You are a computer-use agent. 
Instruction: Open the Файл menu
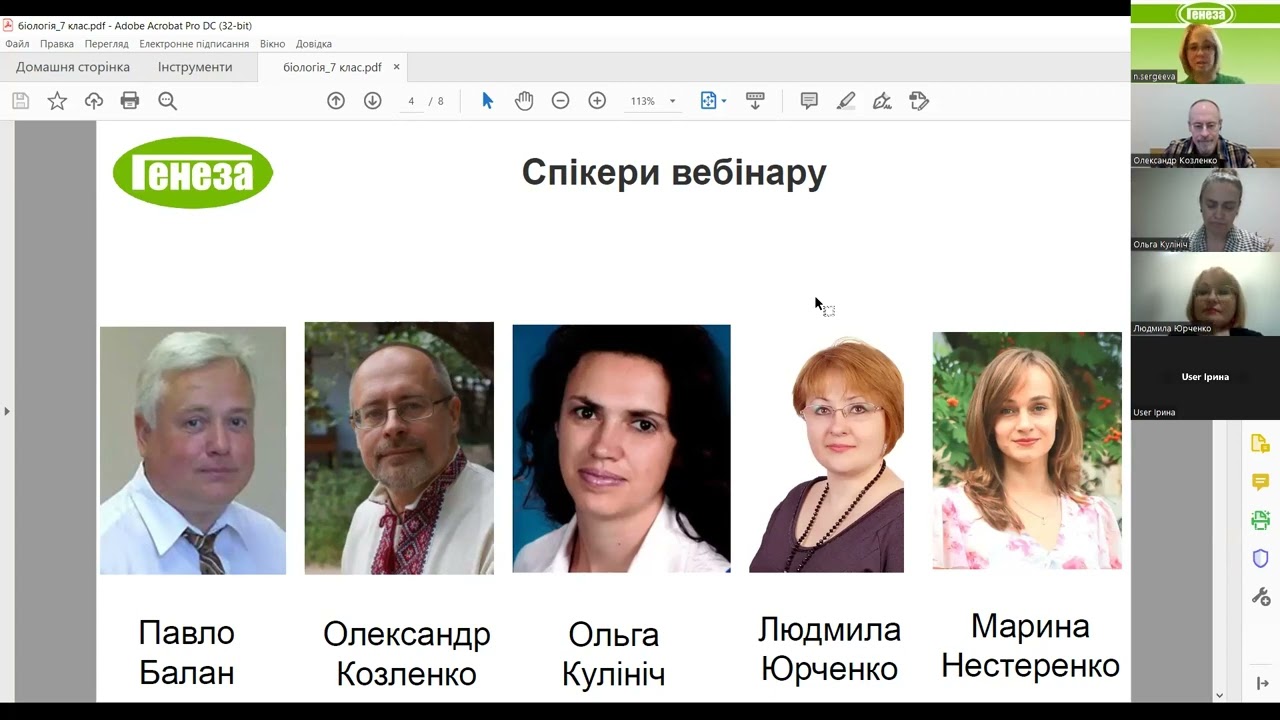[x=17, y=44]
